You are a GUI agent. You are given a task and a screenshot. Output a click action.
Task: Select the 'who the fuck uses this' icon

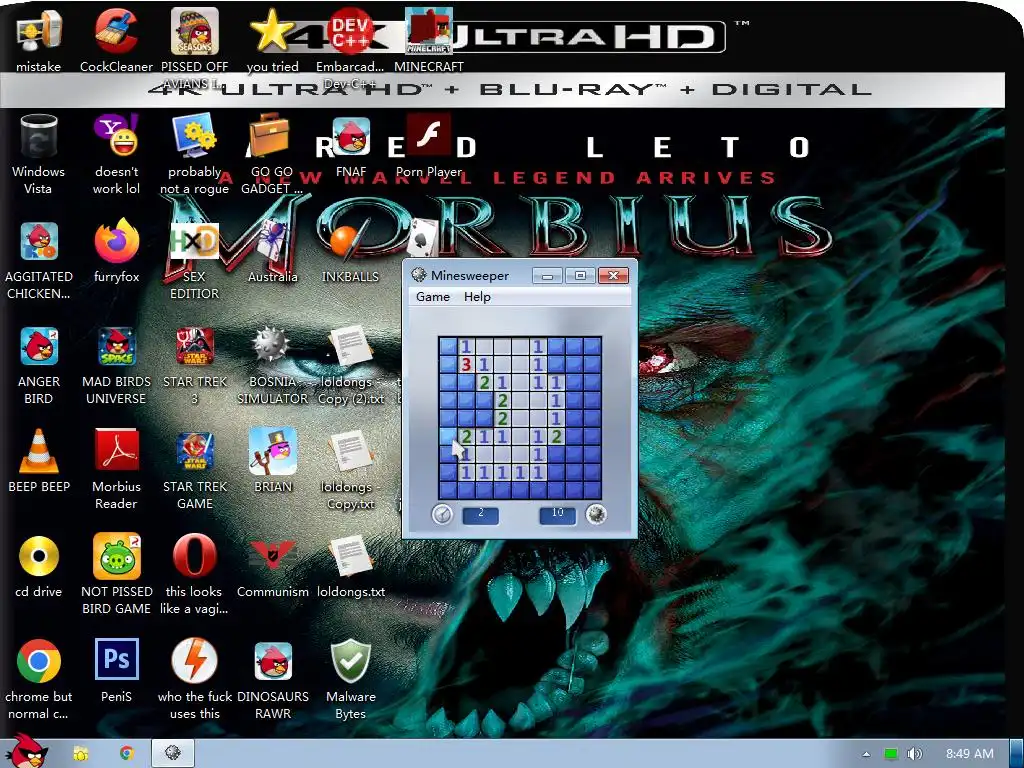click(x=195, y=679)
